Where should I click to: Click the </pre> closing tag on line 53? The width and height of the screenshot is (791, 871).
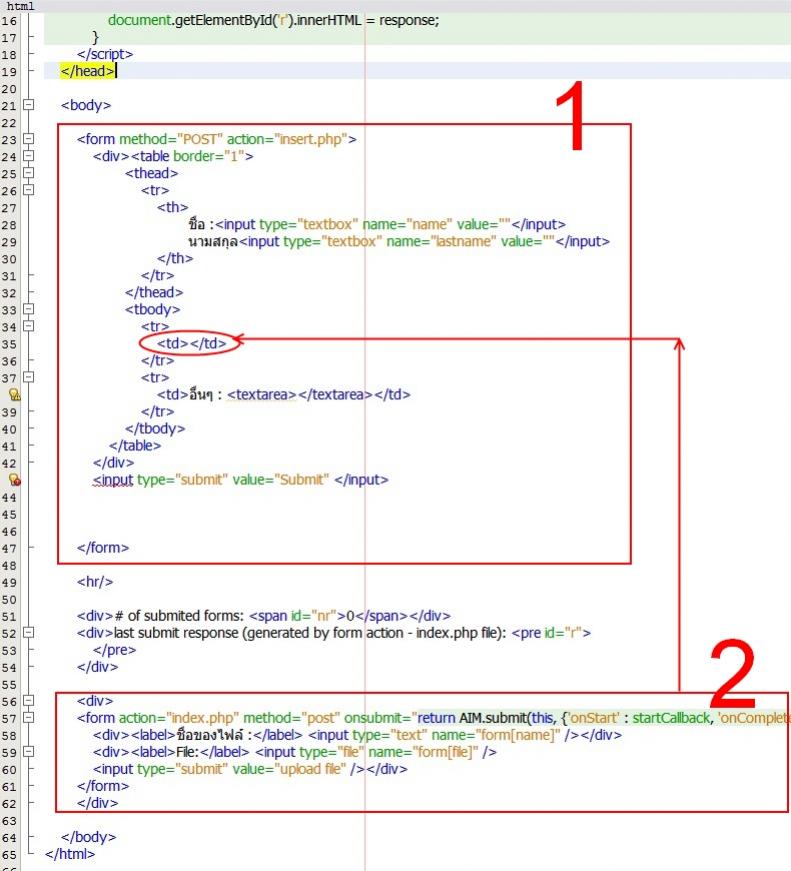[x=114, y=649]
